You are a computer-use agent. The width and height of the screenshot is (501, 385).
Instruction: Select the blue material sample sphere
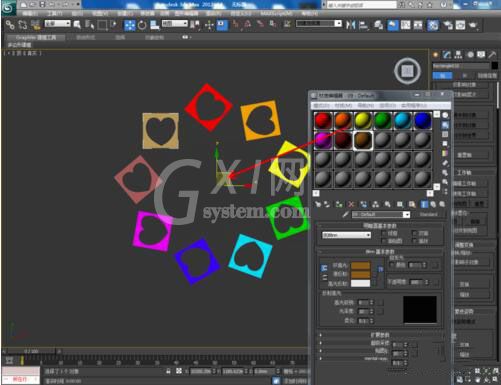[x=422, y=120]
